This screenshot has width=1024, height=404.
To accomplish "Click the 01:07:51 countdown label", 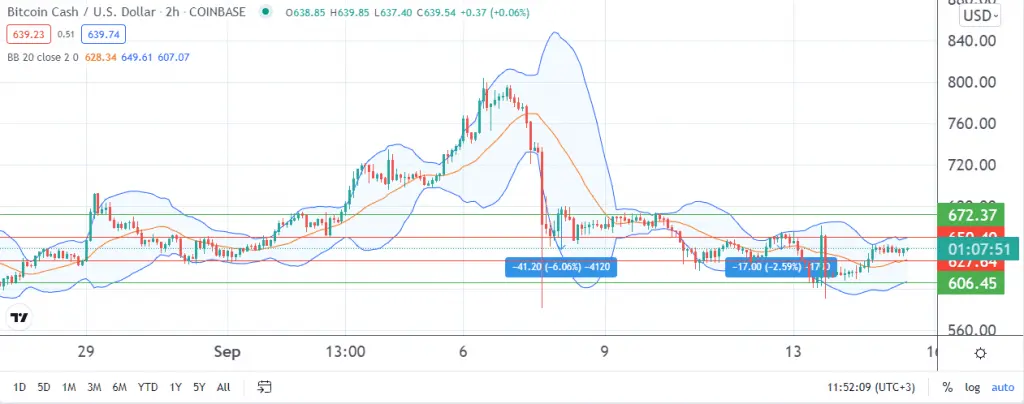I will [978, 249].
